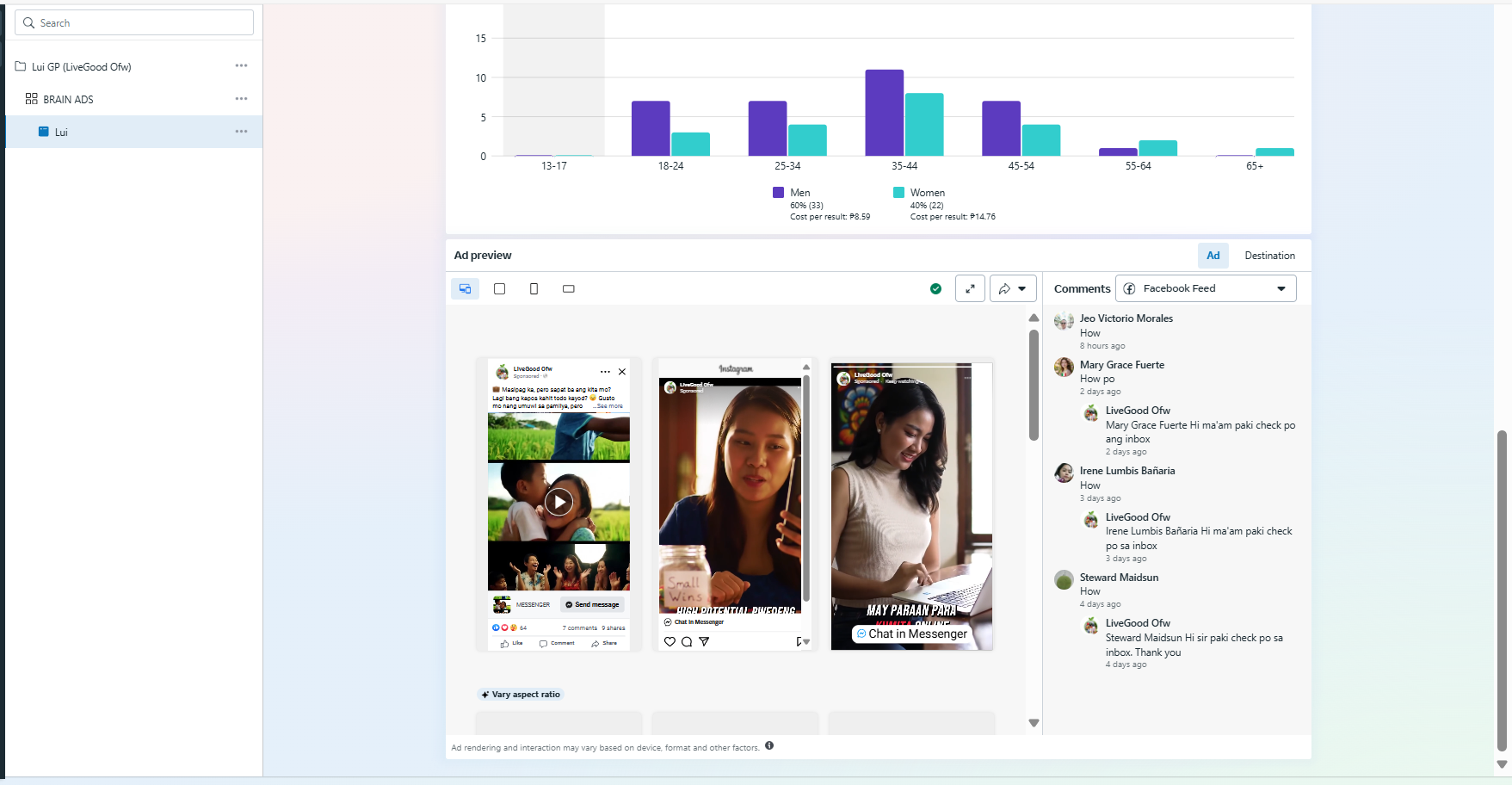
Task: Open the share preview dropdown
Action: click(x=1013, y=289)
